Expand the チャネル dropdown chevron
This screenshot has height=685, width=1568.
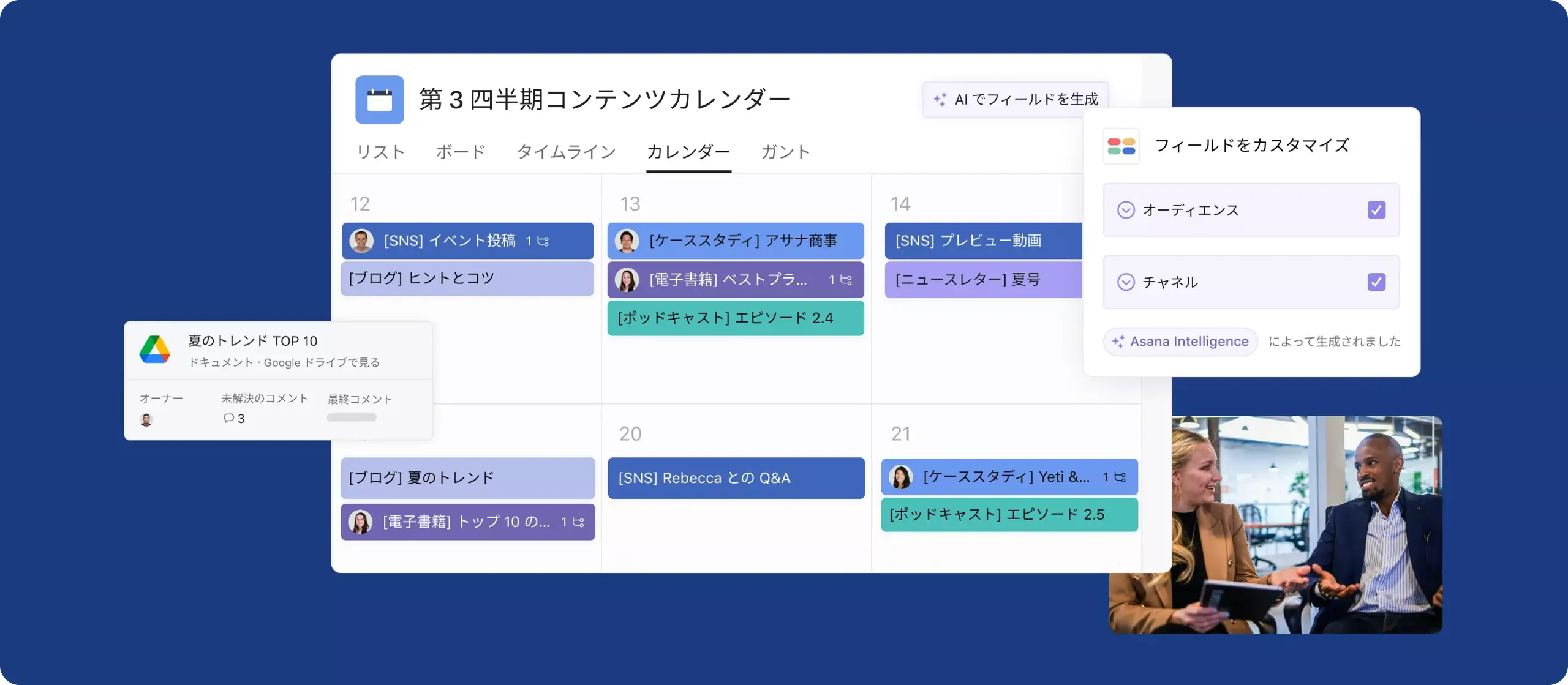pos(1125,282)
